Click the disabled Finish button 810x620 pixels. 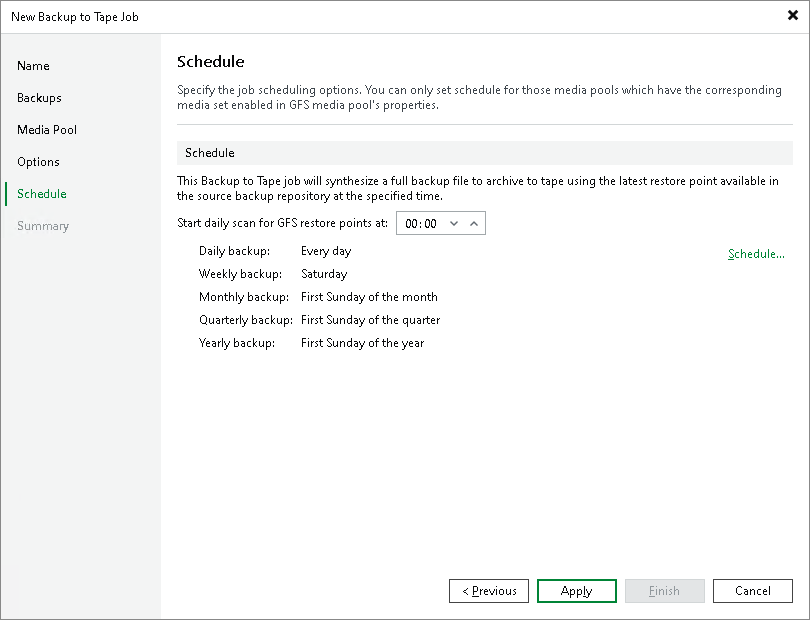pyautogui.click(x=664, y=591)
